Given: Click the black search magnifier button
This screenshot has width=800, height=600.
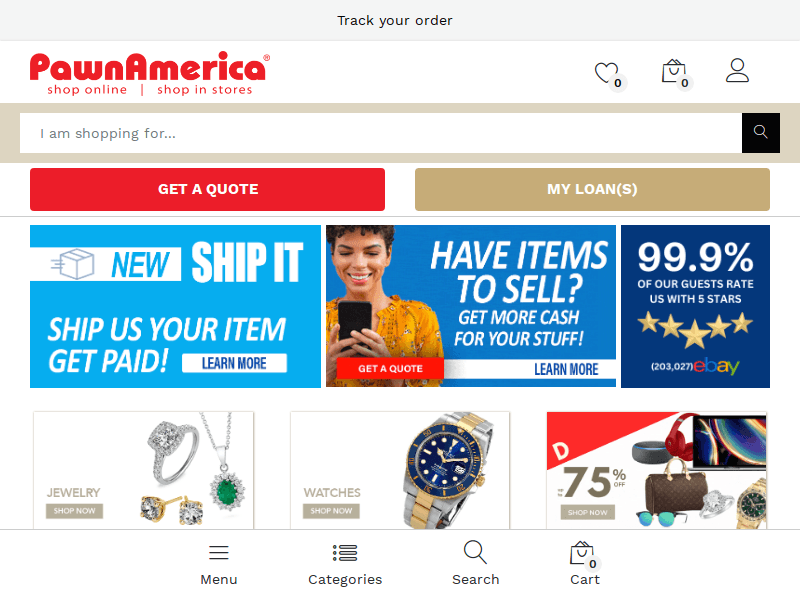Looking at the screenshot, I should tap(761, 133).
